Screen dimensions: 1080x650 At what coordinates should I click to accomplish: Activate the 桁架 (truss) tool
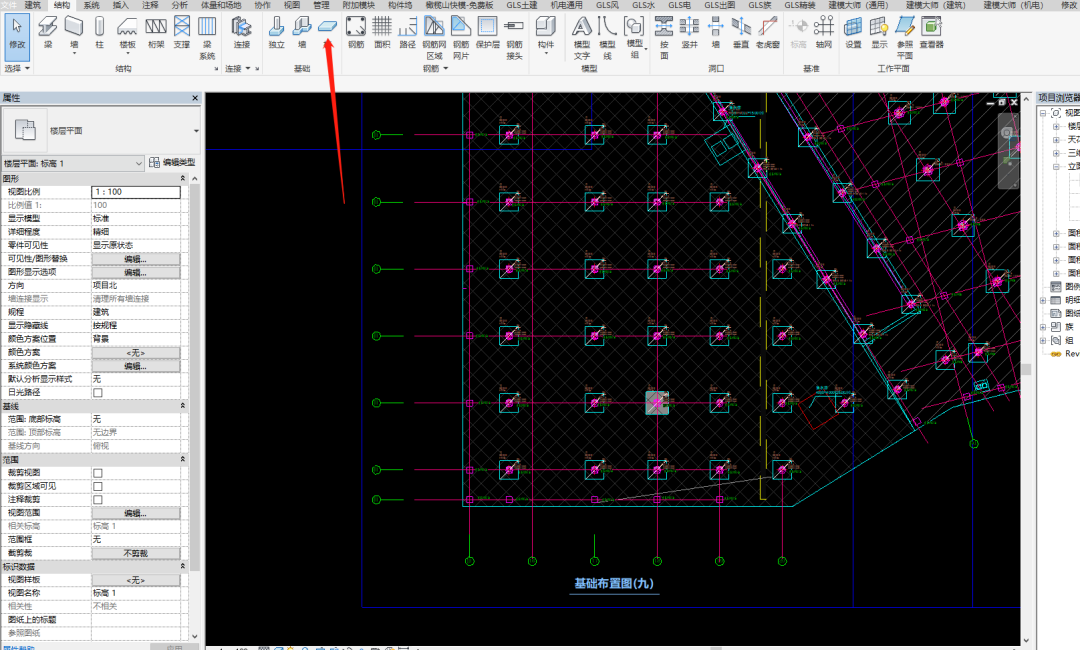point(156,32)
